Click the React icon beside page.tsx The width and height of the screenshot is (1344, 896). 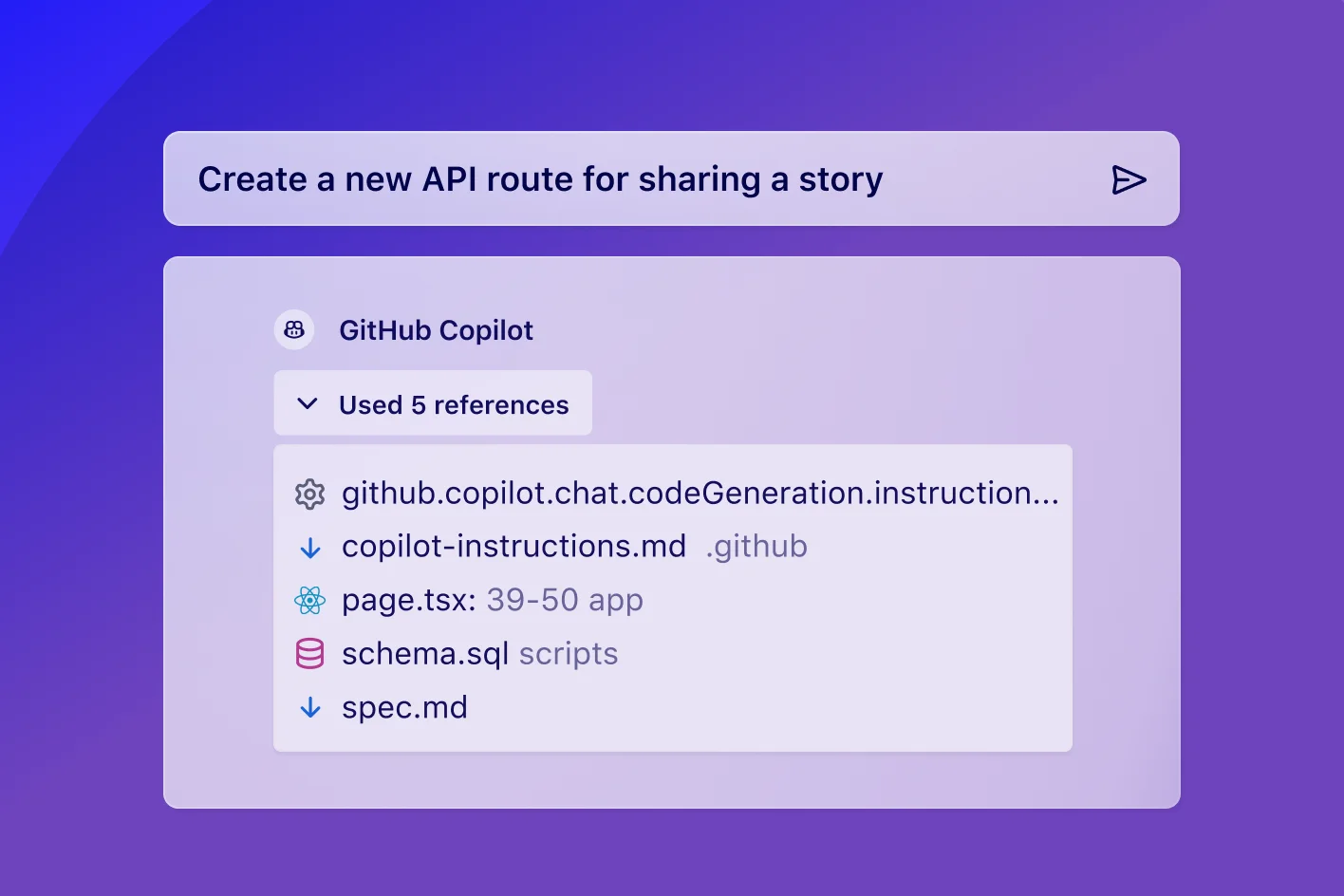pyautogui.click(x=309, y=601)
